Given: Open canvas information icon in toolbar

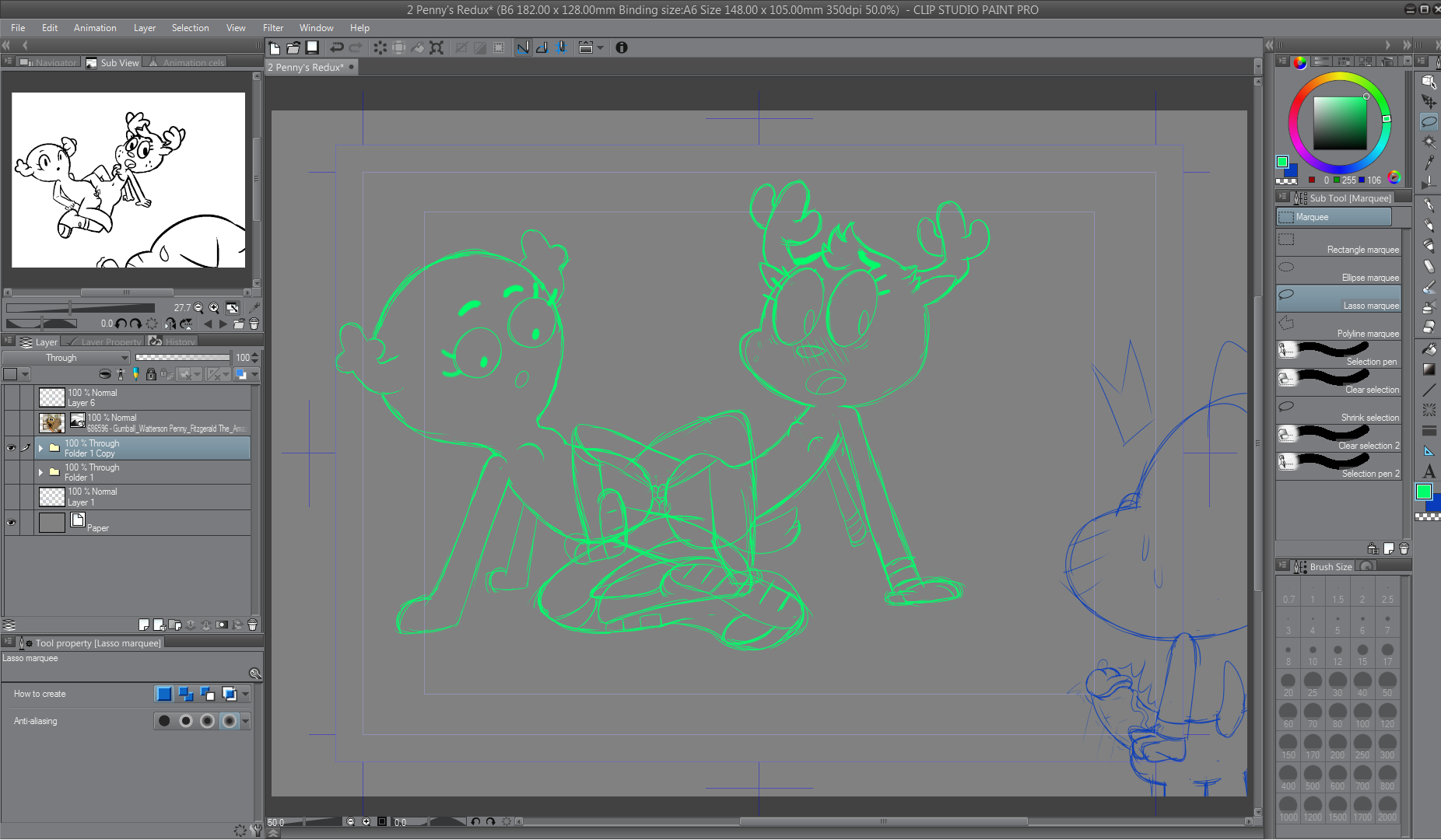Looking at the screenshot, I should [x=622, y=47].
